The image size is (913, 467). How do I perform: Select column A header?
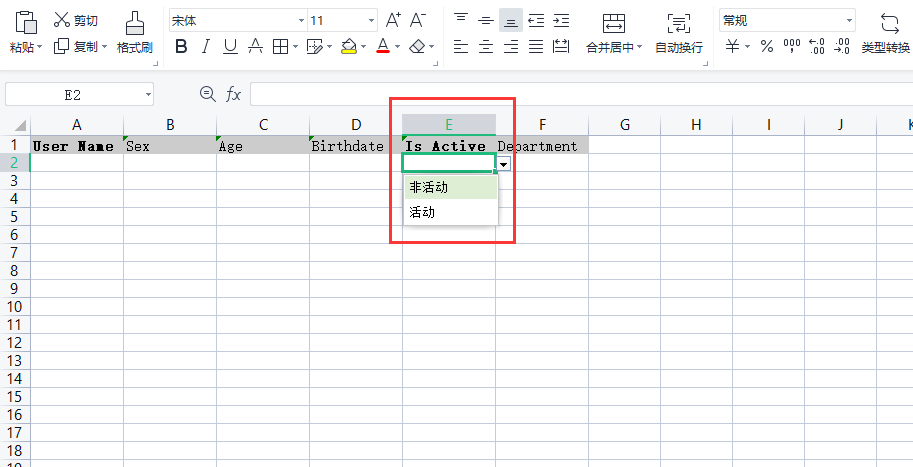coord(77,125)
